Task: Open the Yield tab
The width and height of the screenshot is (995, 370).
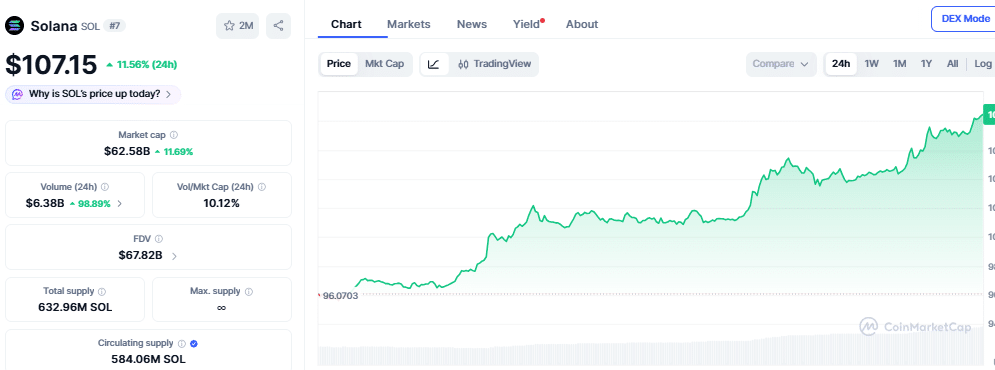Action: 527,24
